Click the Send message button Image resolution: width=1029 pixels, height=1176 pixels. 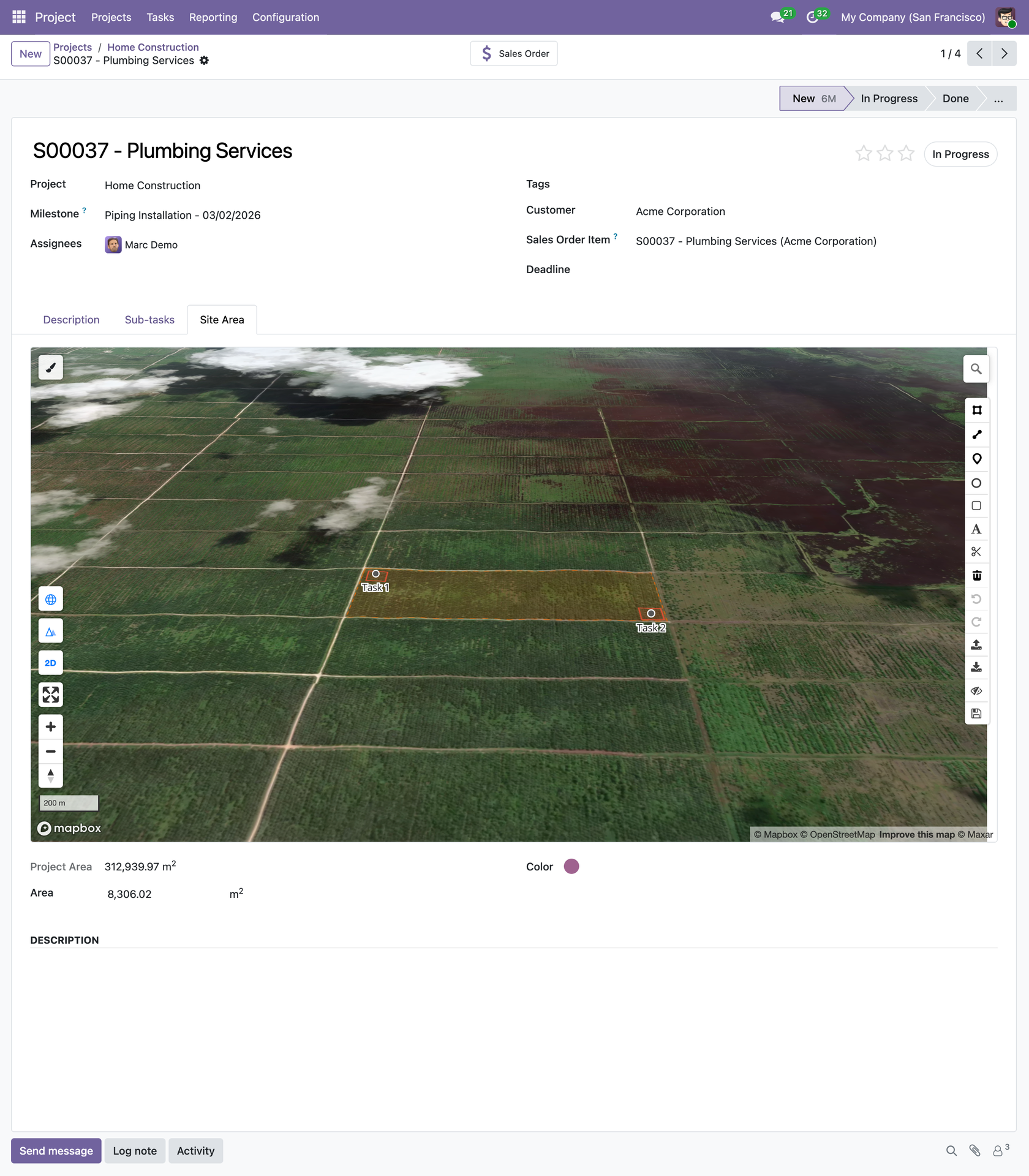coord(56,1151)
